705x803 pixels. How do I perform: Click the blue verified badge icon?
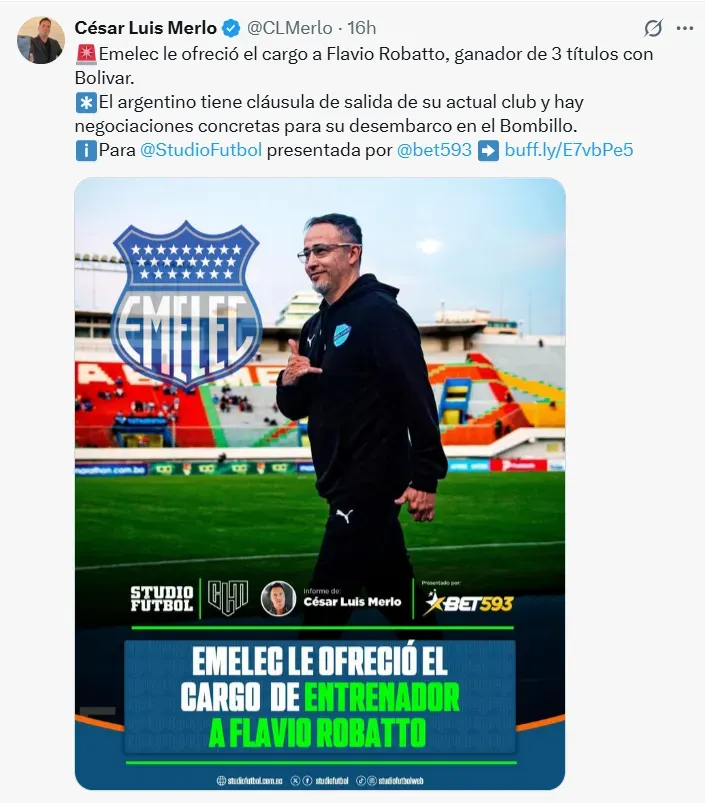coord(231,28)
